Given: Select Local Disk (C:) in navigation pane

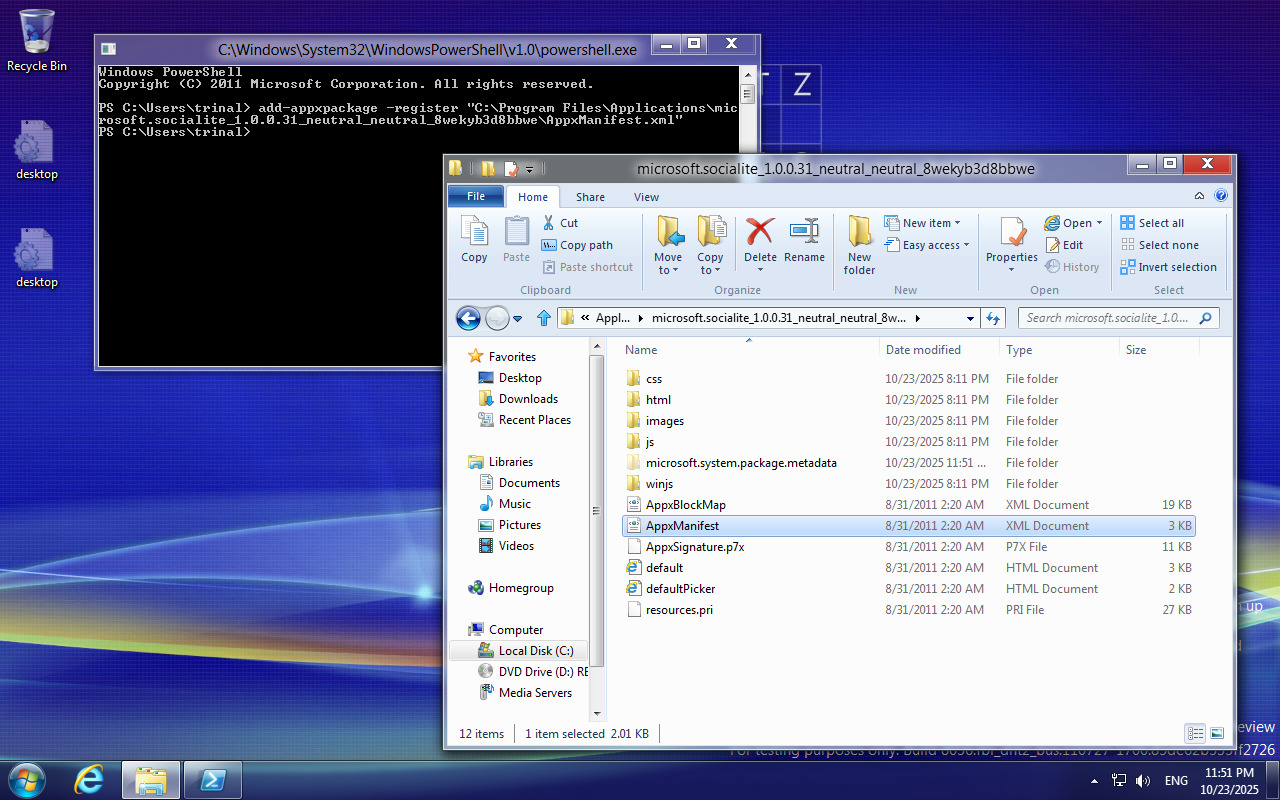Looking at the screenshot, I should pyautogui.click(x=535, y=651).
